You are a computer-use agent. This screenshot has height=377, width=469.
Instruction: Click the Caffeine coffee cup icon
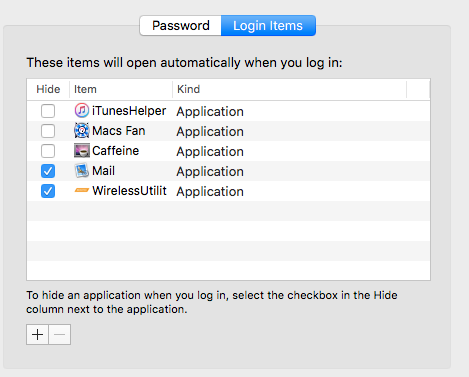point(82,151)
